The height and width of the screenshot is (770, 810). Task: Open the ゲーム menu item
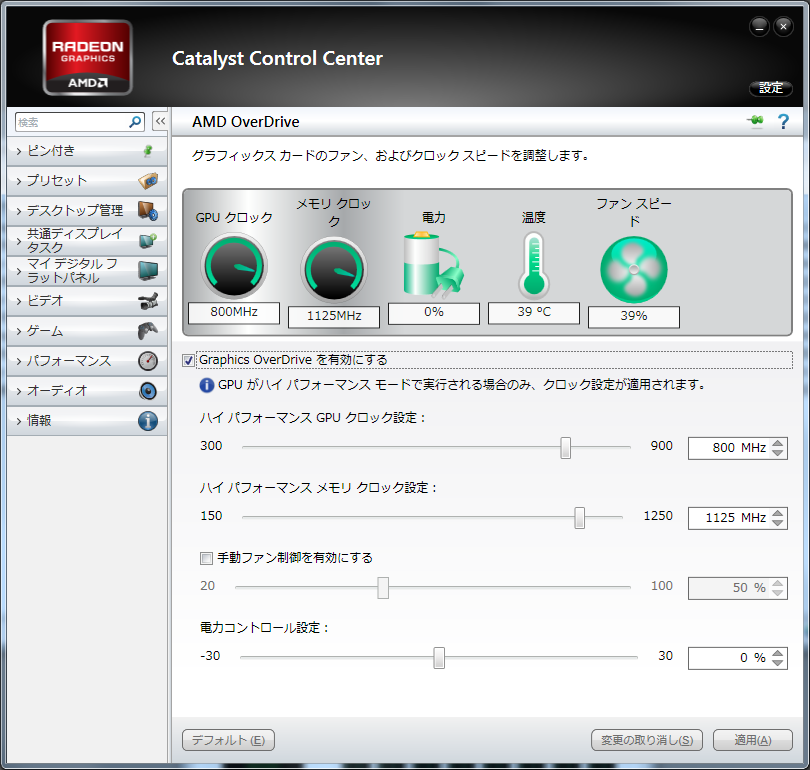click(x=85, y=331)
